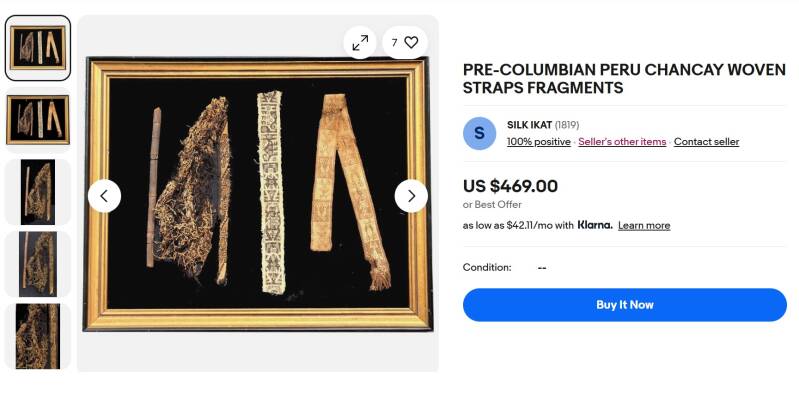
Task: Open Klarna's "Learn more" link
Action: [644, 226]
